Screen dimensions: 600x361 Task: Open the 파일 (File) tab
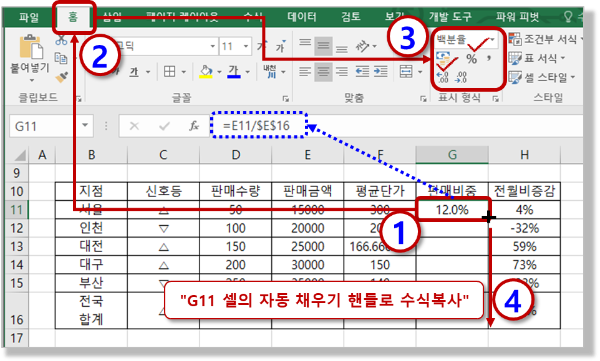(x=29, y=17)
